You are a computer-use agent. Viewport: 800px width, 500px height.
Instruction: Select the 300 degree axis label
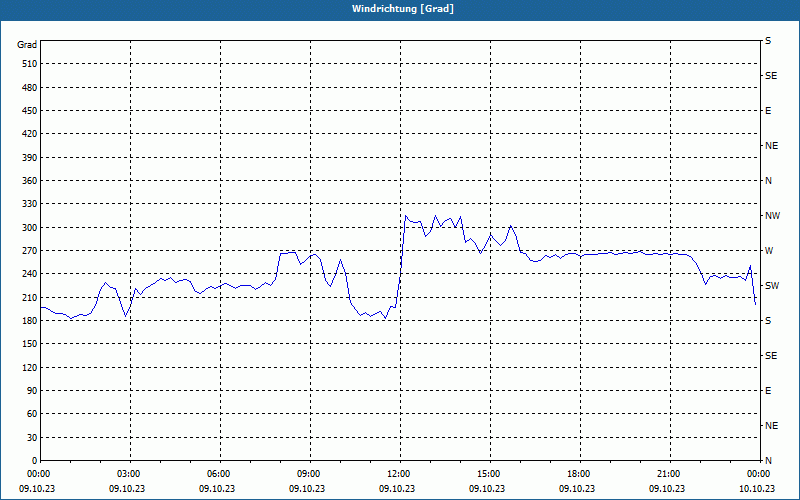point(30,228)
